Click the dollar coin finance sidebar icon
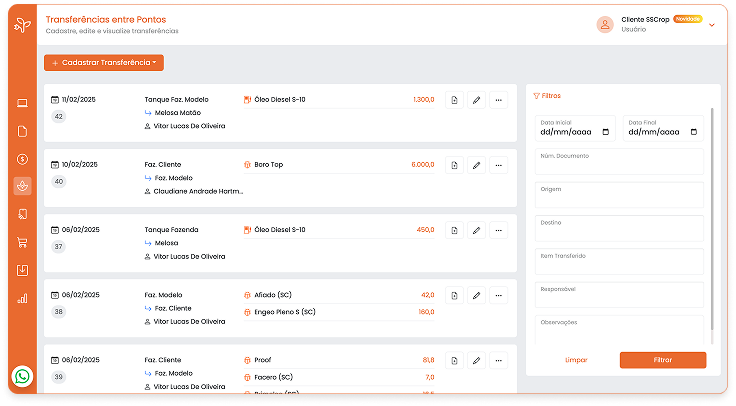The width and height of the screenshot is (736, 406). 23,158
